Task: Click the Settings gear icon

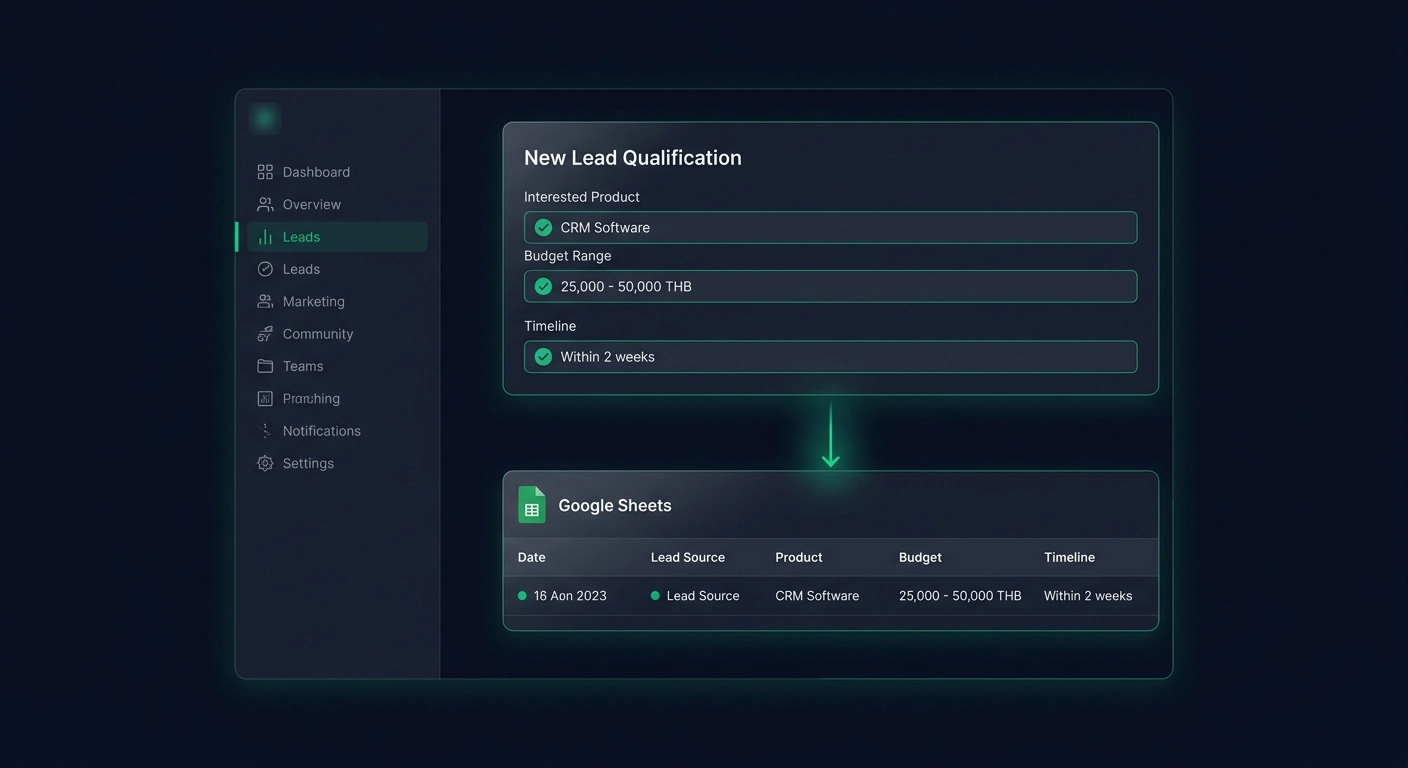Action: tap(265, 463)
